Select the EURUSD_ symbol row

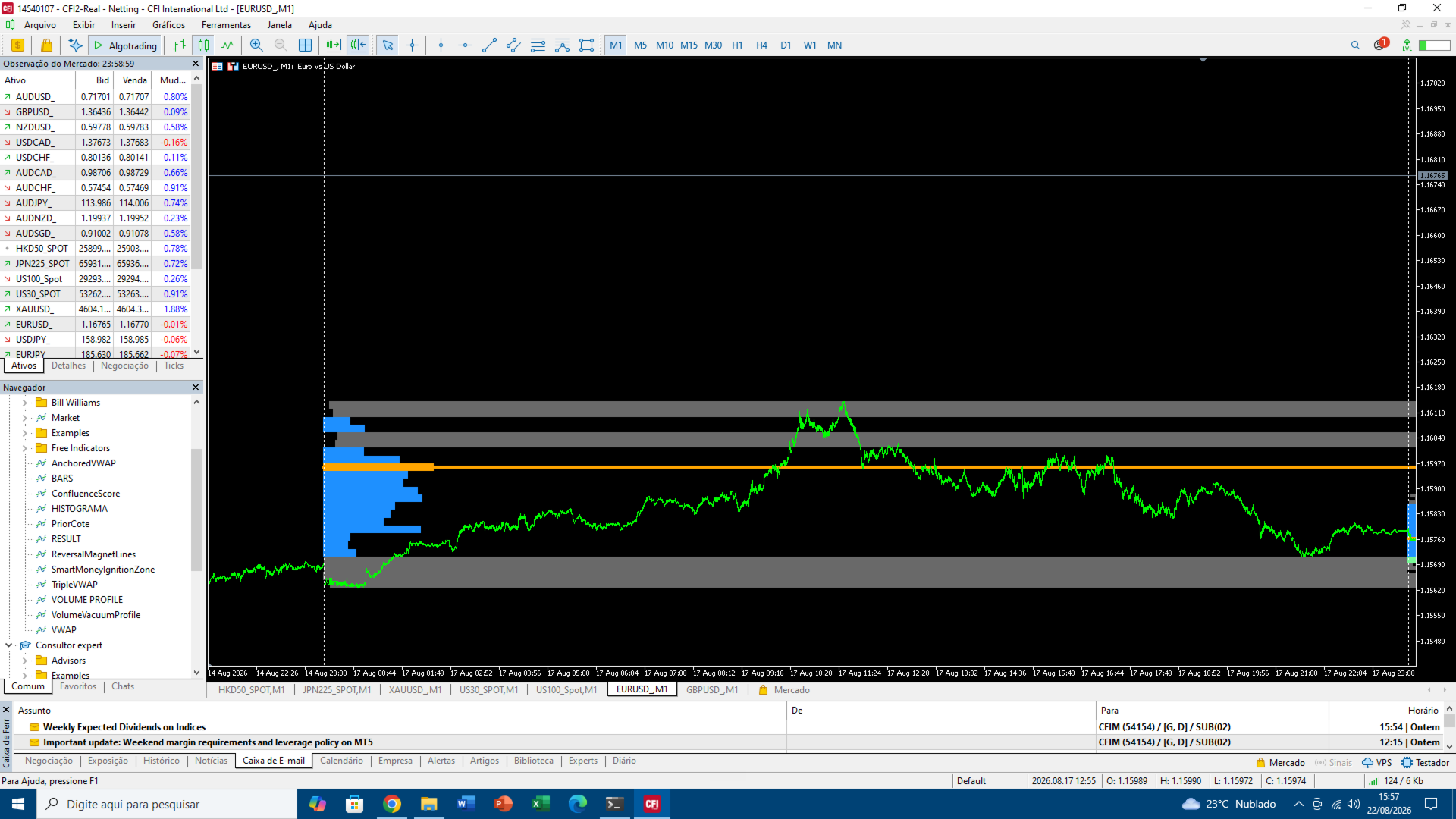point(96,325)
